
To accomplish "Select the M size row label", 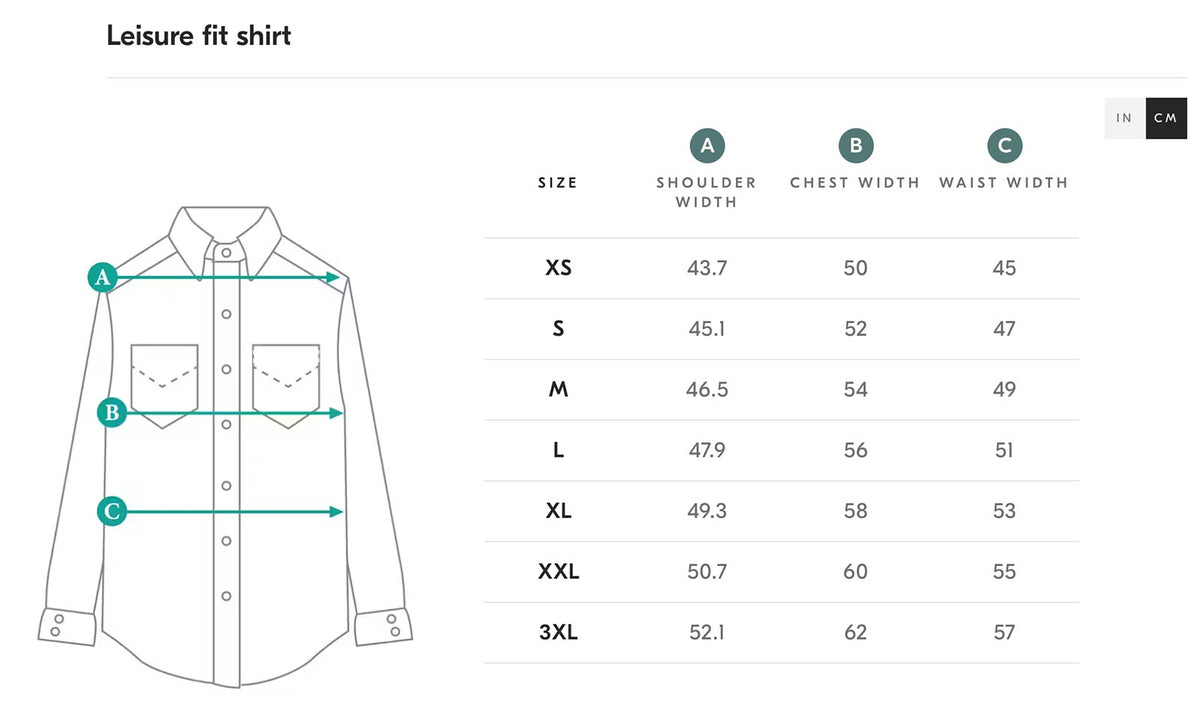I will (x=558, y=389).
